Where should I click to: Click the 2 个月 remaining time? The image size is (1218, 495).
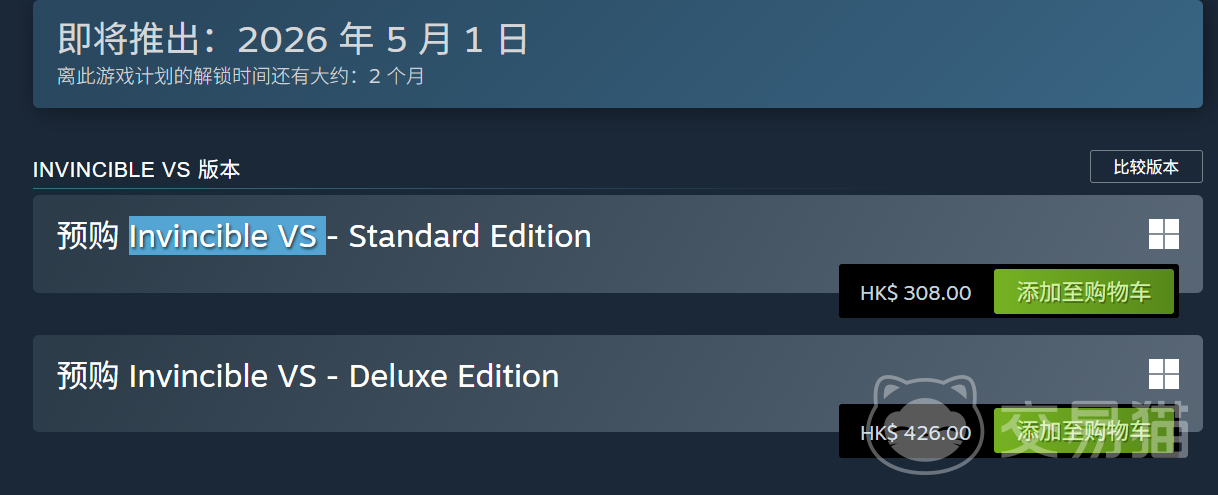(x=397, y=76)
